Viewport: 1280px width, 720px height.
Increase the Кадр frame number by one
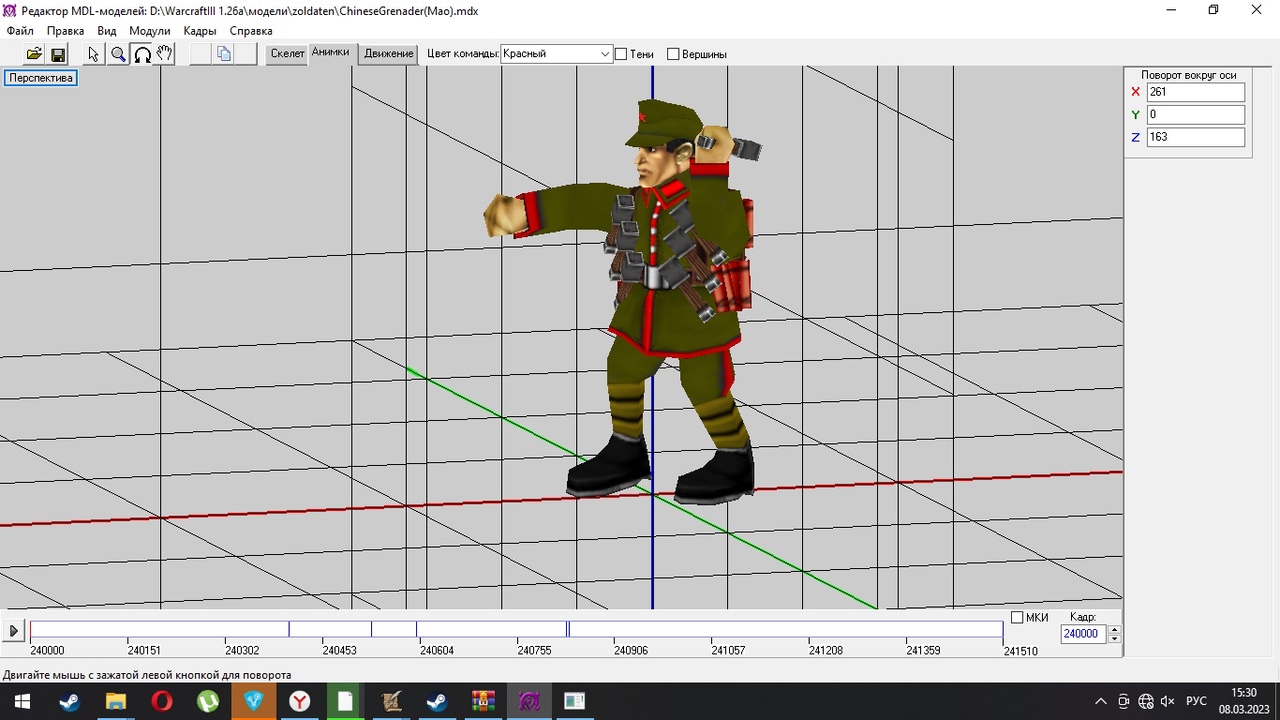(1115, 629)
